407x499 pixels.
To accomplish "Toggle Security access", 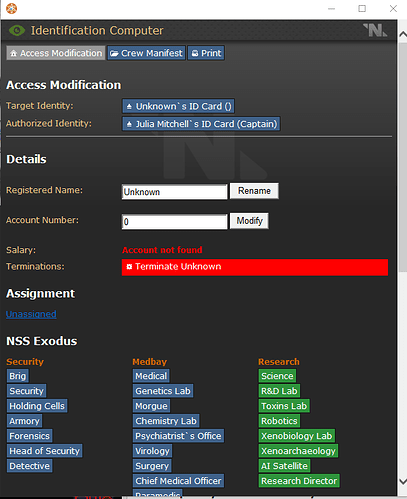I will (26, 391).
